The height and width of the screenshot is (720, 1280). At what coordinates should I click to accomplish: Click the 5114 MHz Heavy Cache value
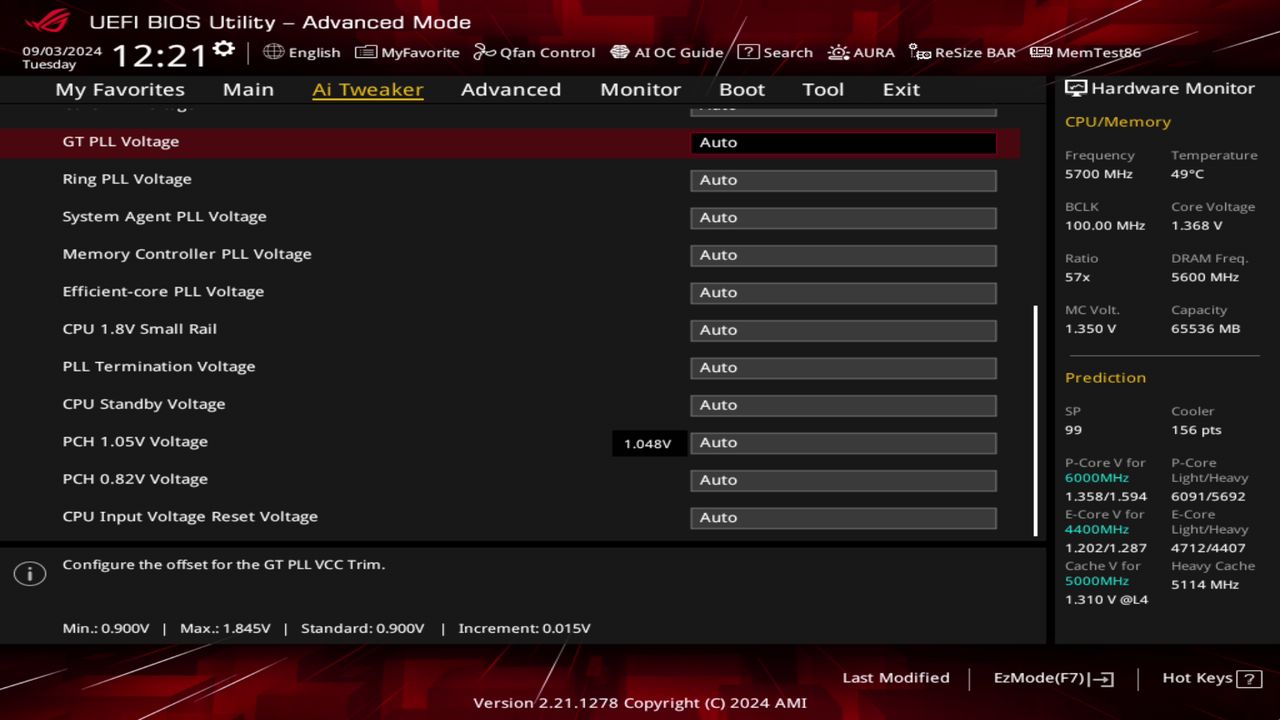1205,584
